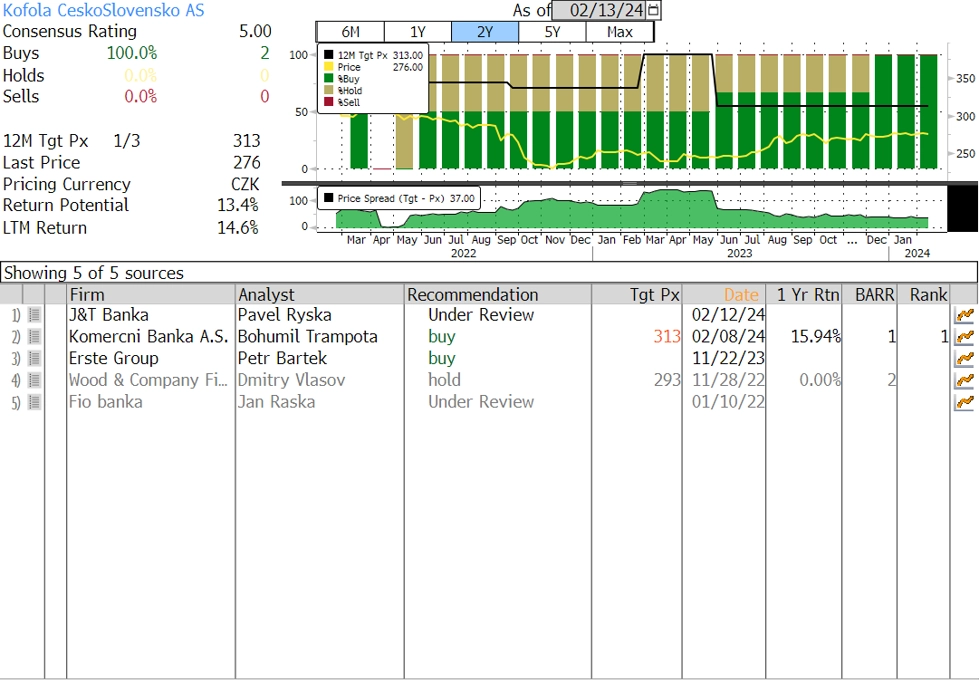Click the As of date input field
The image size is (979, 683).
click(x=598, y=10)
